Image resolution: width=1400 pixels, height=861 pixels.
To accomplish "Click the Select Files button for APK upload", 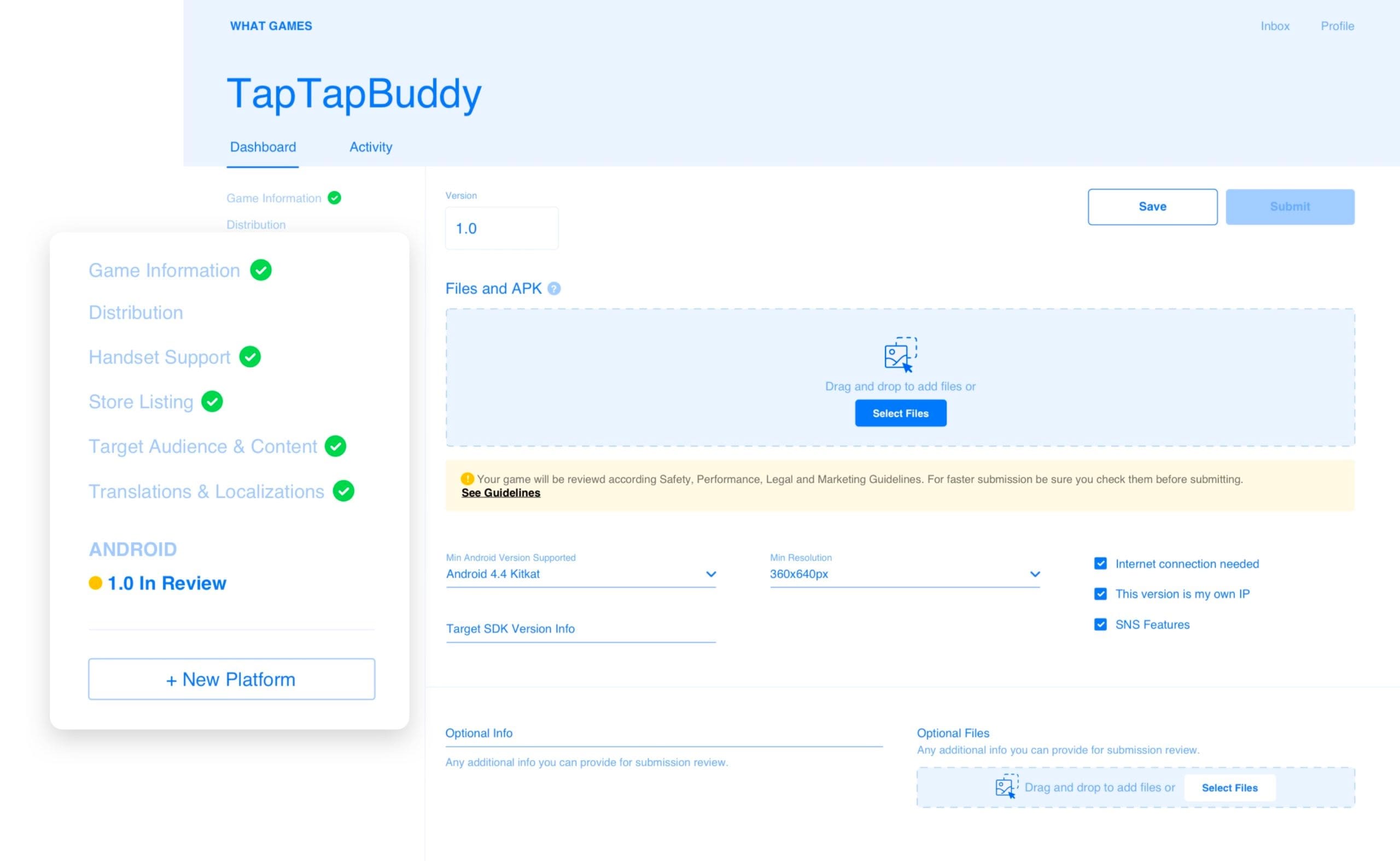I will click(899, 413).
